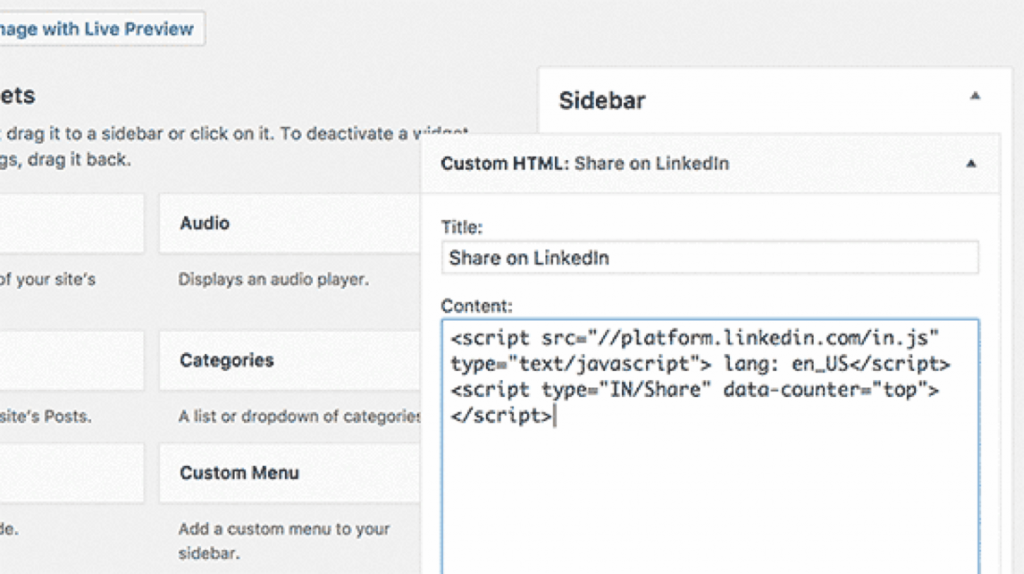Click 'Displays an audio player.' description
Viewport: 1024px width, 574px height.
pyautogui.click(x=274, y=279)
